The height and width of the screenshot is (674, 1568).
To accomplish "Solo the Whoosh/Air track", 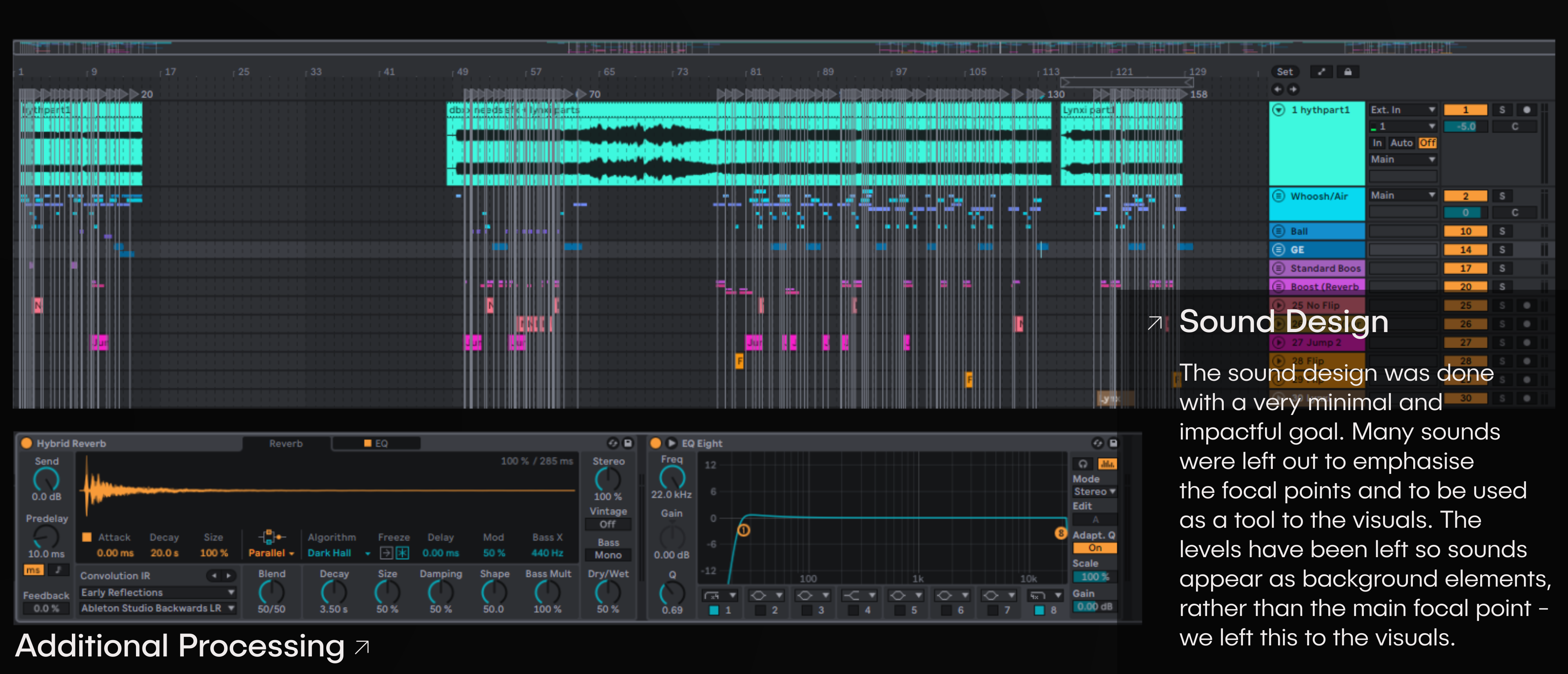I will 1502,196.
